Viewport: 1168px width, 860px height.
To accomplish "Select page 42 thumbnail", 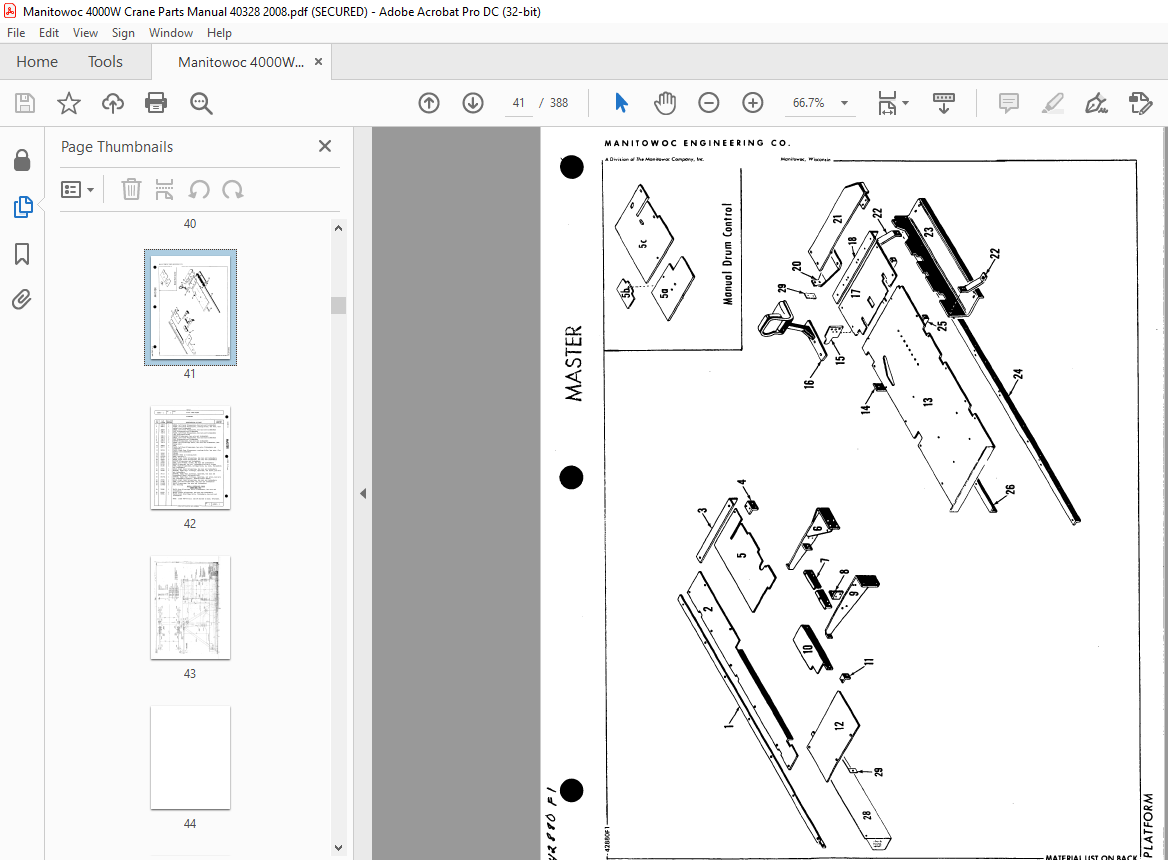I will tap(190, 458).
